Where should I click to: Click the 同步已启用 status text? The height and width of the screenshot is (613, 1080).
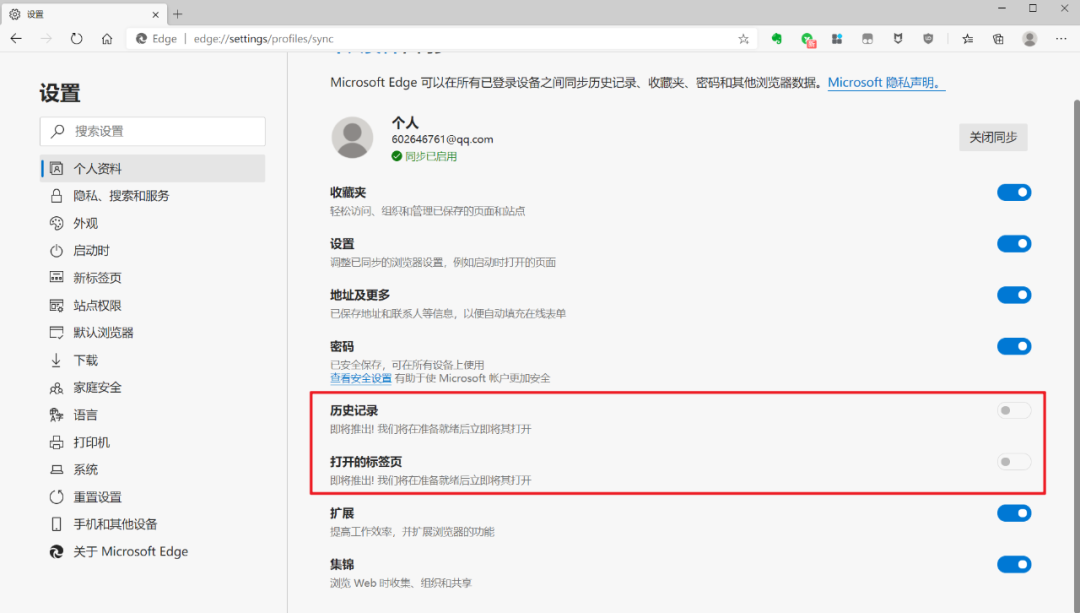click(x=431, y=156)
